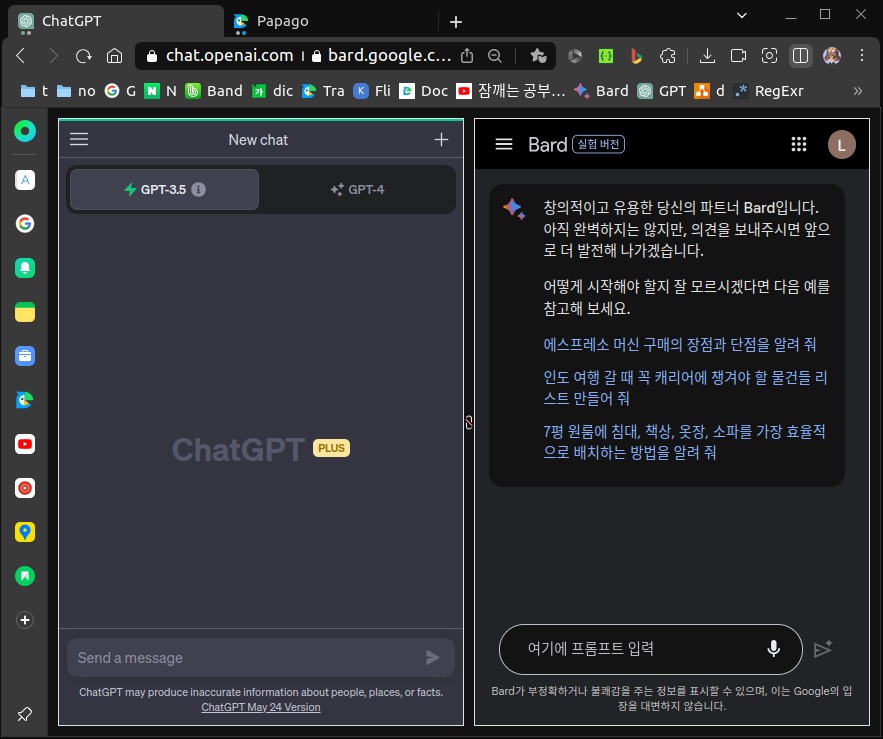Click the Bard 실험 버전 badge
This screenshot has width=883, height=739.
click(598, 144)
